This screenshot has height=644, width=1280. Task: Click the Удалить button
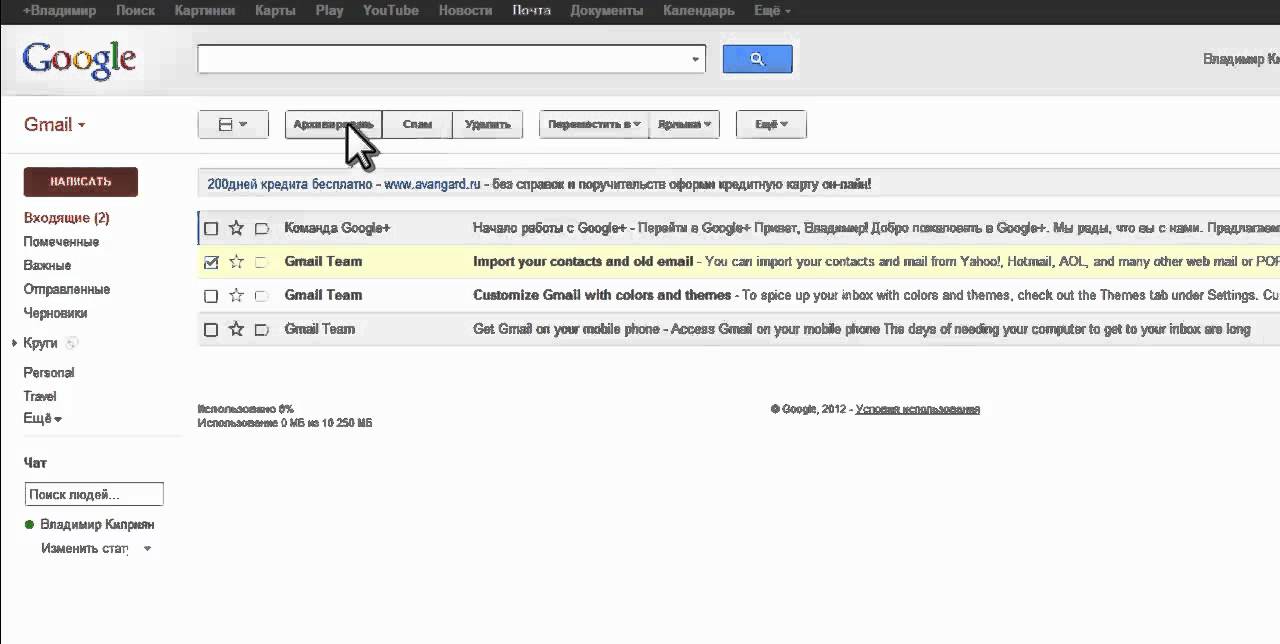pyautogui.click(x=487, y=124)
